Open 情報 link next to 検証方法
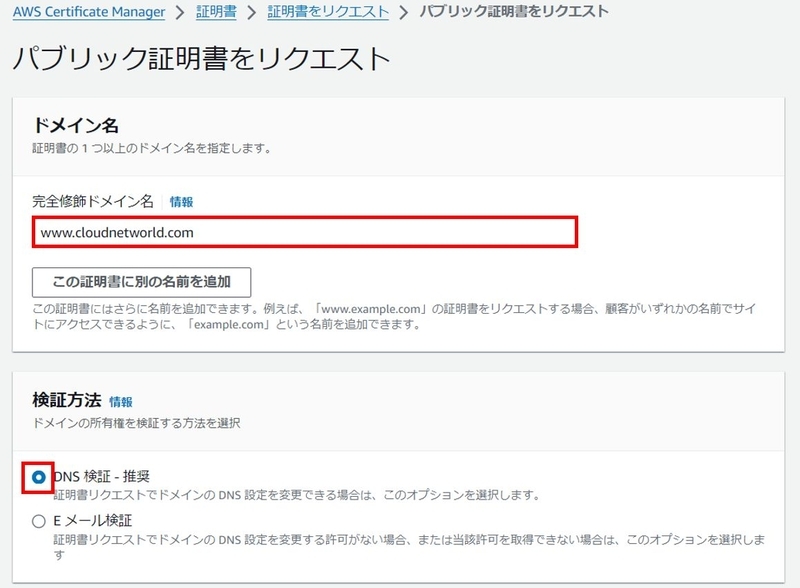 pyautogui.click(x=121, y=402)
